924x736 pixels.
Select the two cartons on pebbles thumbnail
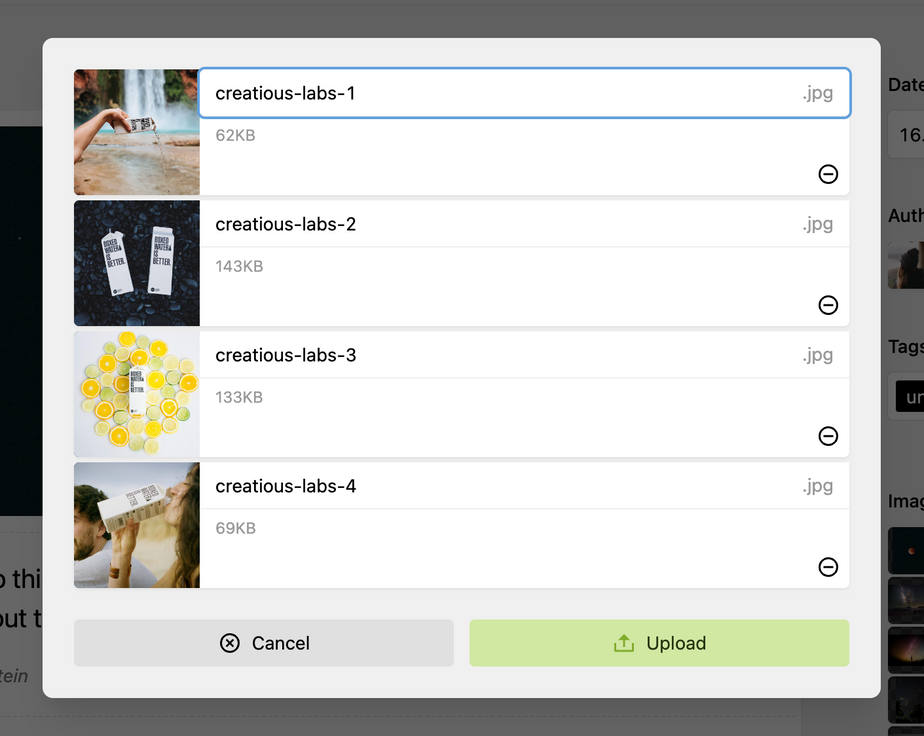(x=137, y=263)
